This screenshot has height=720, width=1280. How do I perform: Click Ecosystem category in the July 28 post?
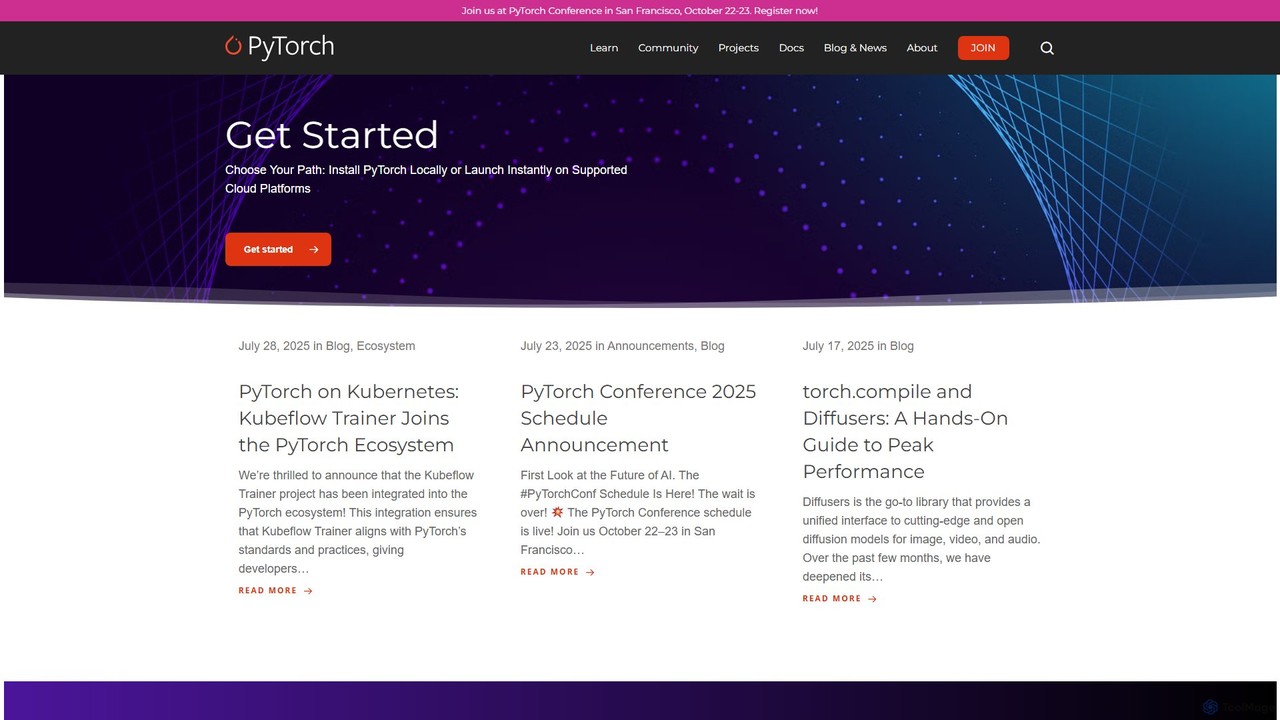point(385,346)
